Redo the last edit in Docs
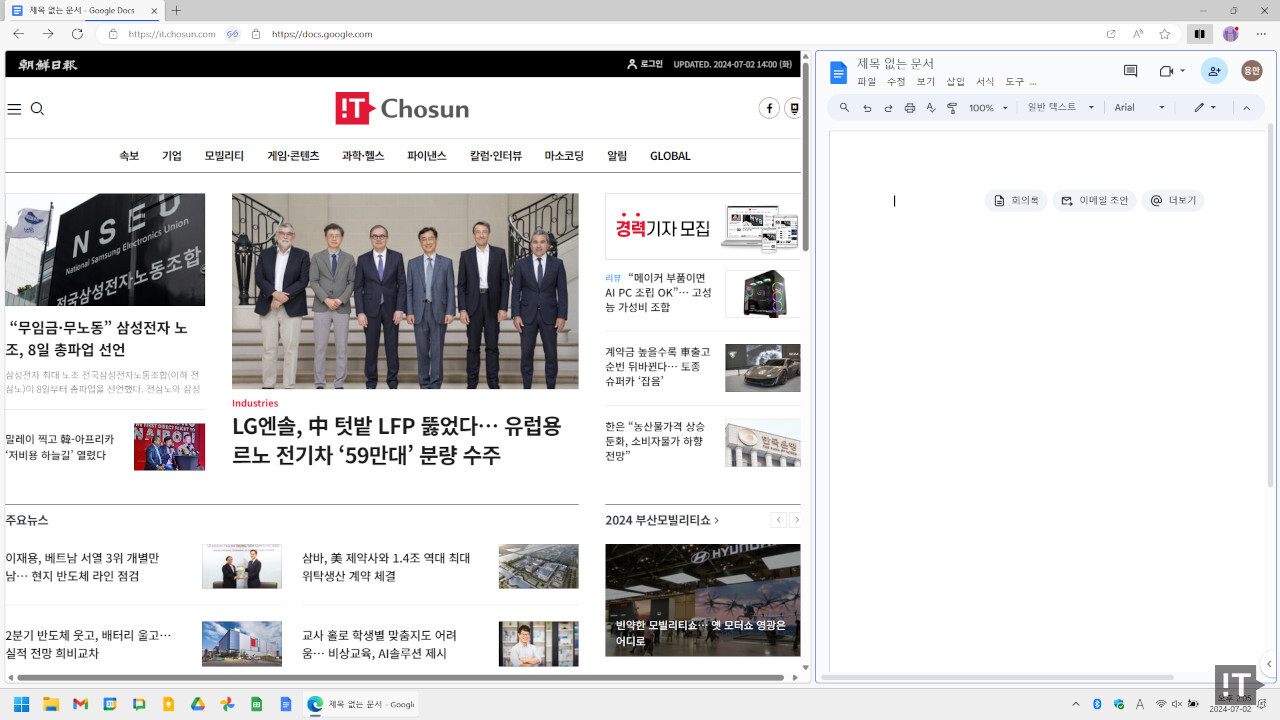 (888, 107)
